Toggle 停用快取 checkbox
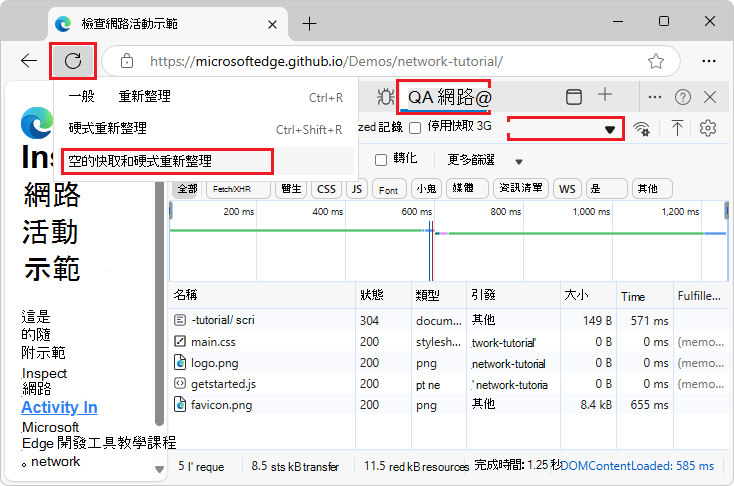Image resolution: width=734 pixels, height=486 pixels. (x=415, y=128)
